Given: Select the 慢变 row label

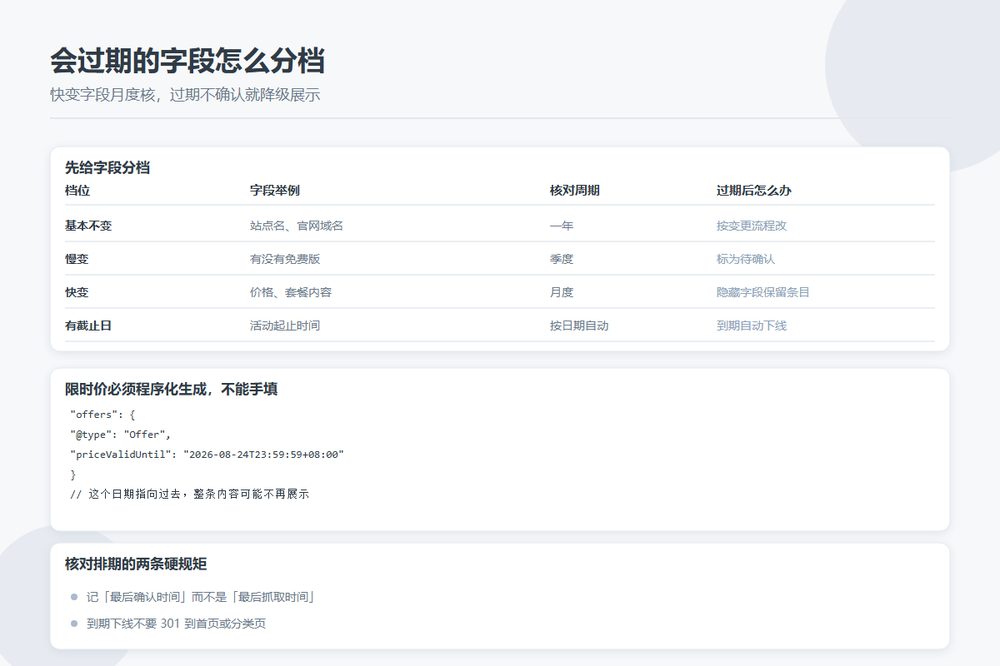Looking at the screenshot, I should [77, 259].
